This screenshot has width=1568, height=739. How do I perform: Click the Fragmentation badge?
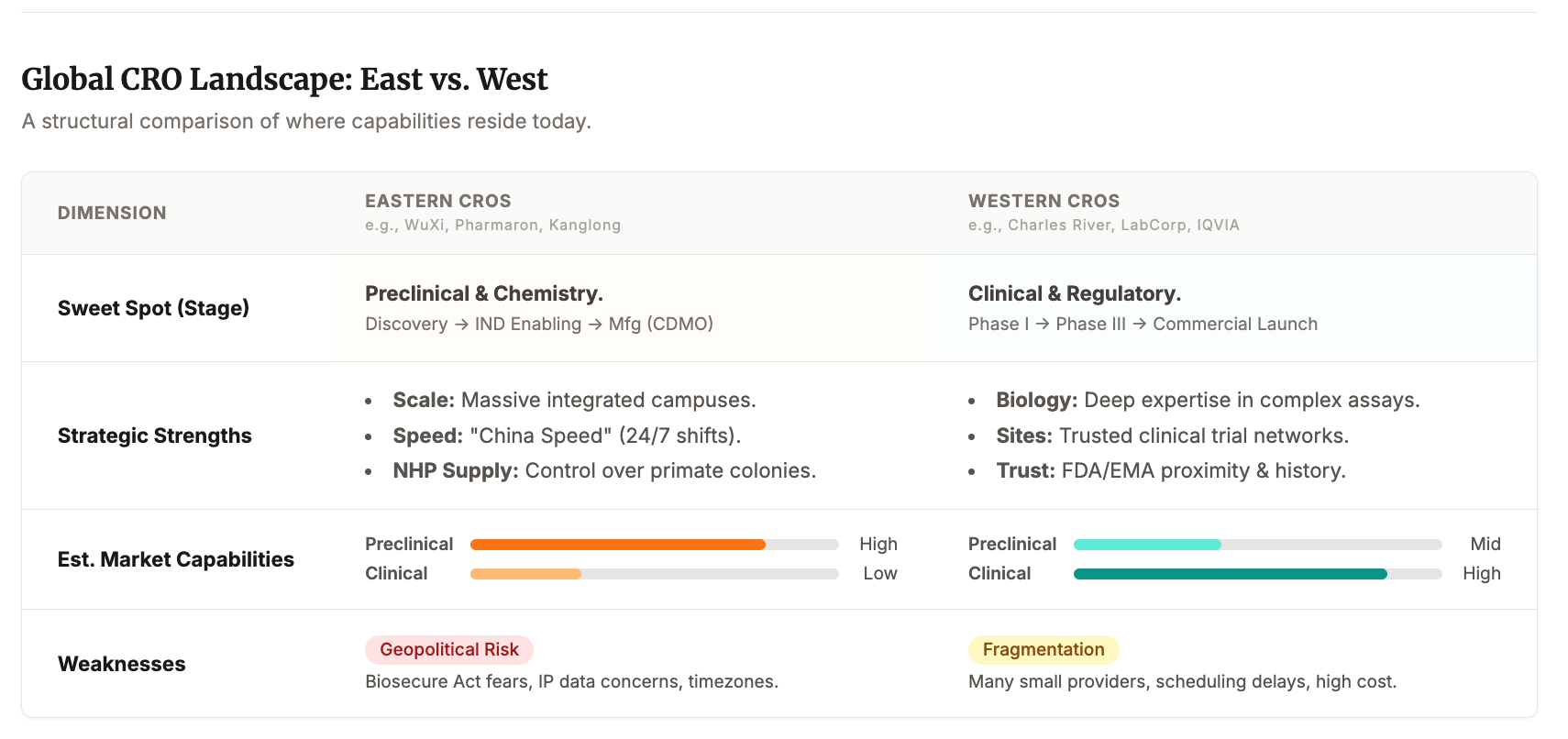point(1043,650)
